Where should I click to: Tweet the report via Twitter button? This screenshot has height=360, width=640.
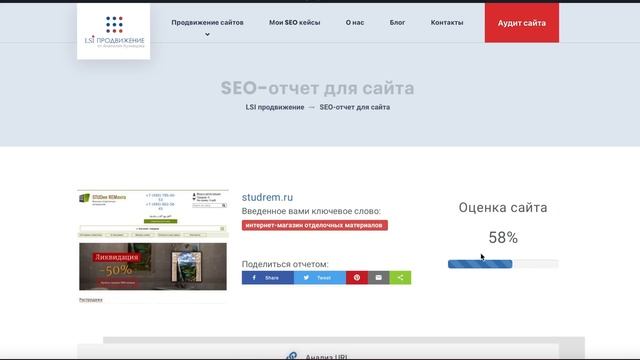coord(320,278)
